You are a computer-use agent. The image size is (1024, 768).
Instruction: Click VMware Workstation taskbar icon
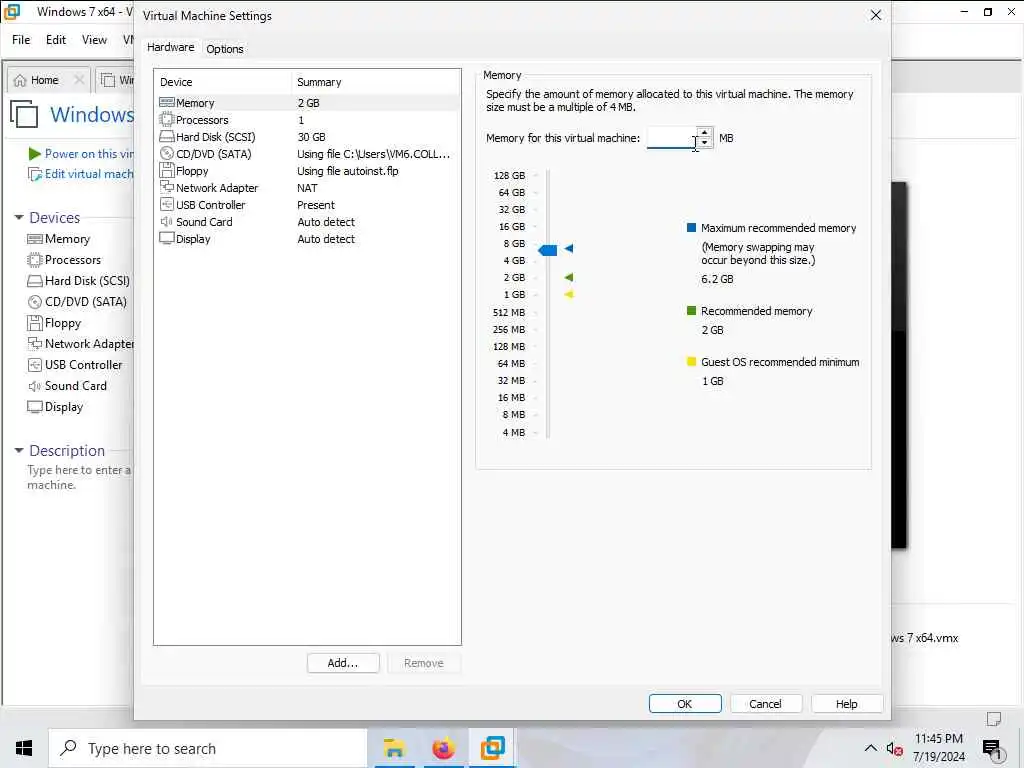tap(492, 748)
